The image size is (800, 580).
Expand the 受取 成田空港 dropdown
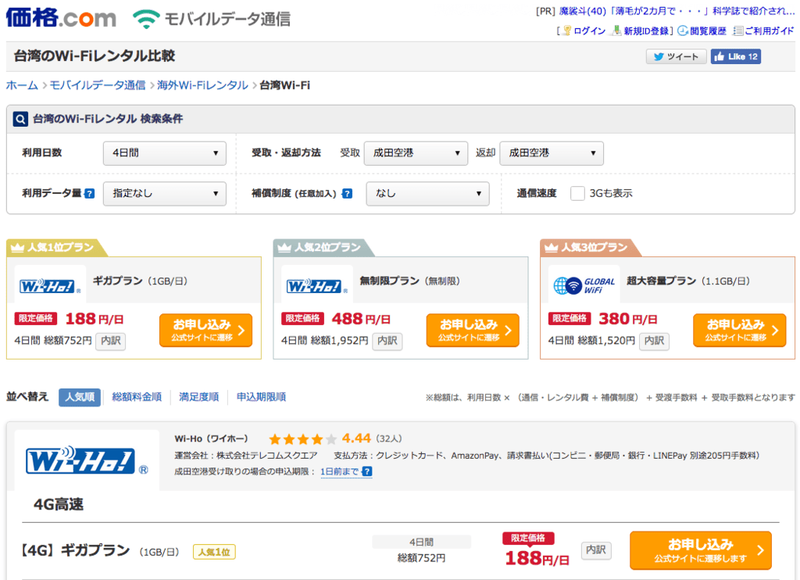(x=416, y=153)
